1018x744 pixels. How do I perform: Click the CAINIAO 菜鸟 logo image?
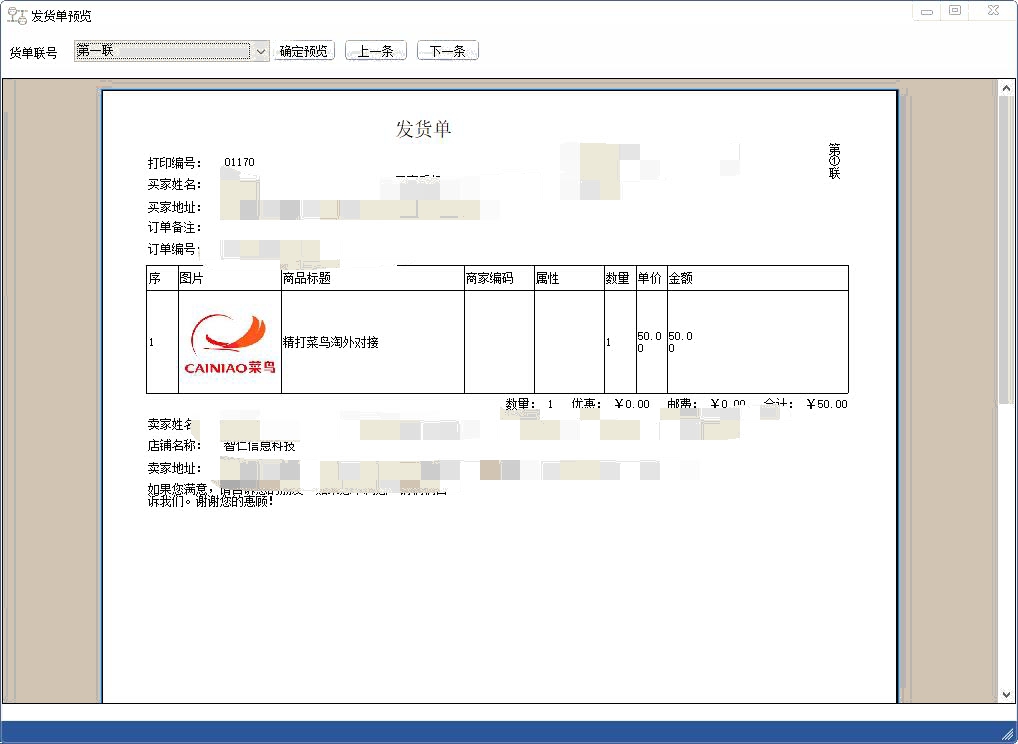[230, 343]
